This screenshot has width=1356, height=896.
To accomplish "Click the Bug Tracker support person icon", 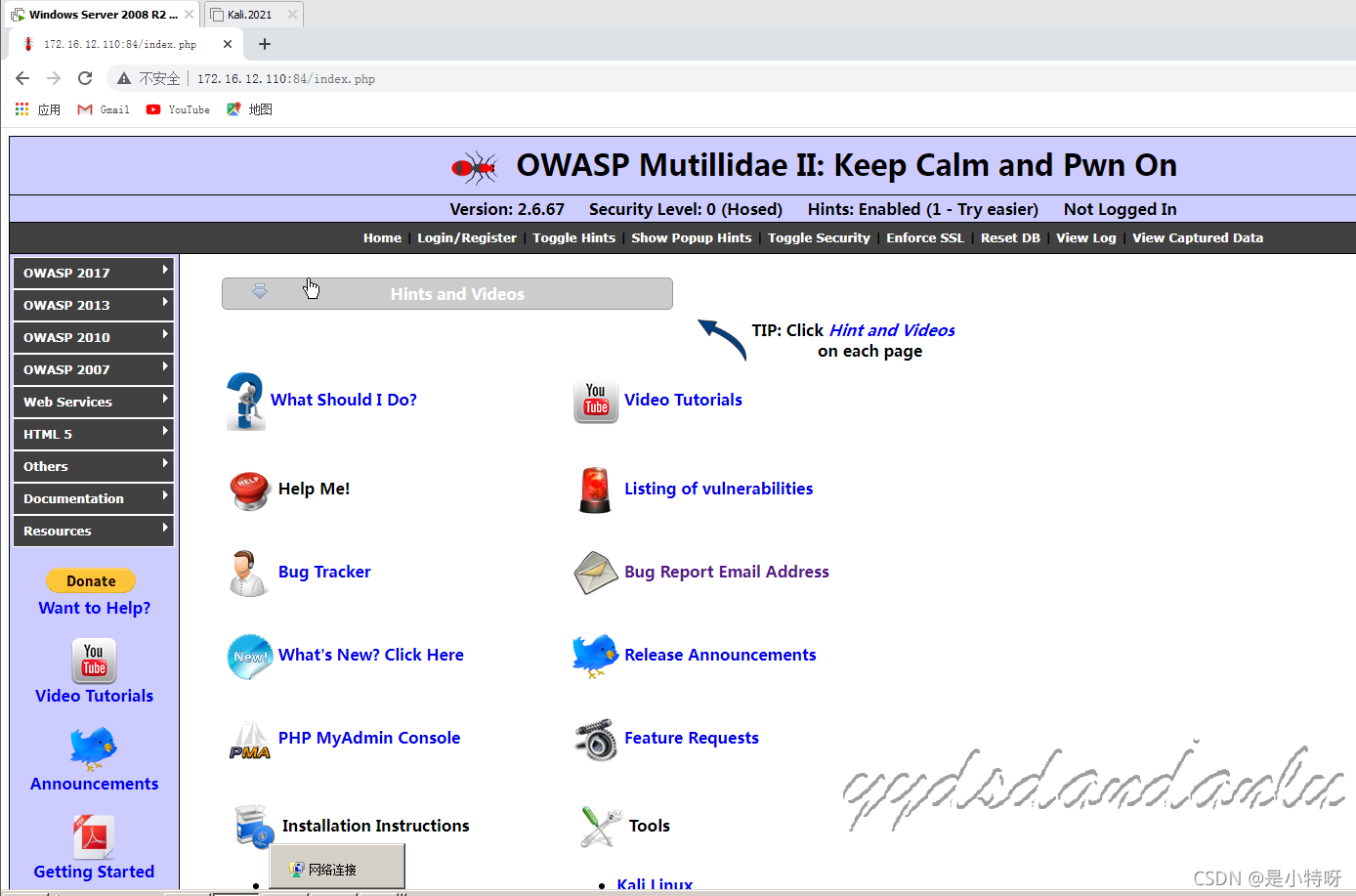I will pyautogui.click(x=247, y=573).
